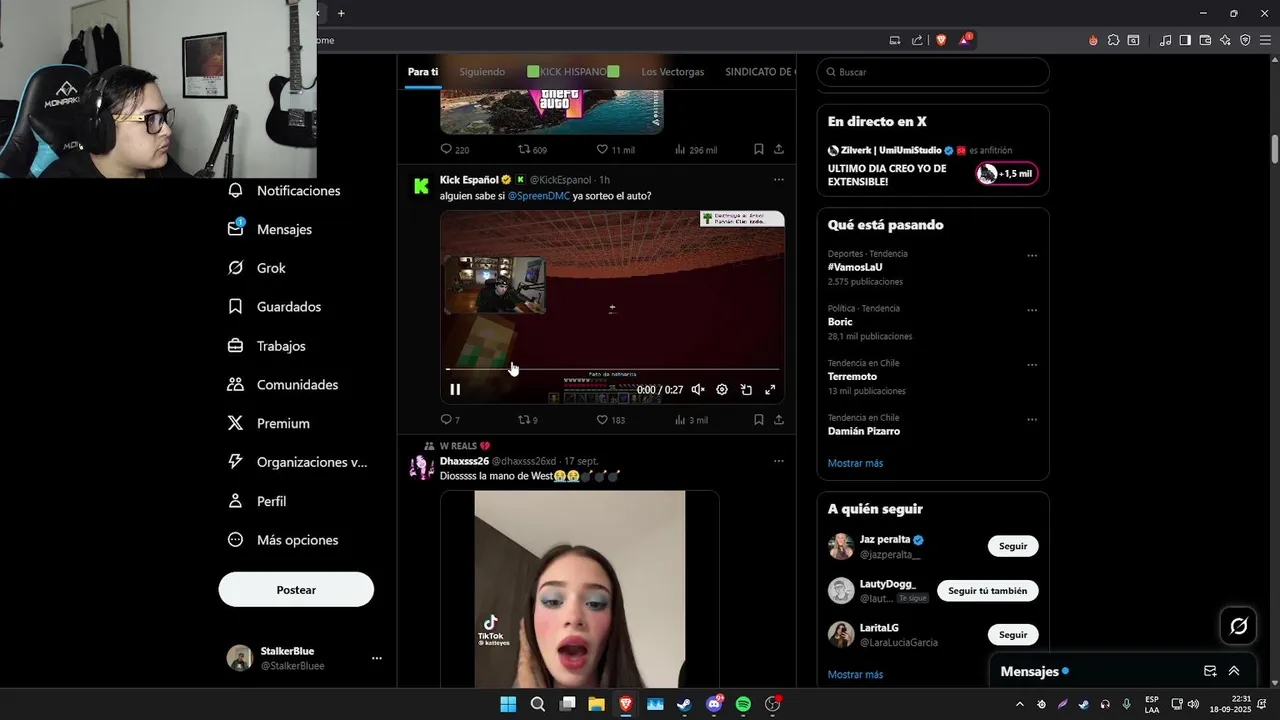Repost the Kick Español post
The width and height of the screenshot is (1280, 720).
tap(527, 420)
